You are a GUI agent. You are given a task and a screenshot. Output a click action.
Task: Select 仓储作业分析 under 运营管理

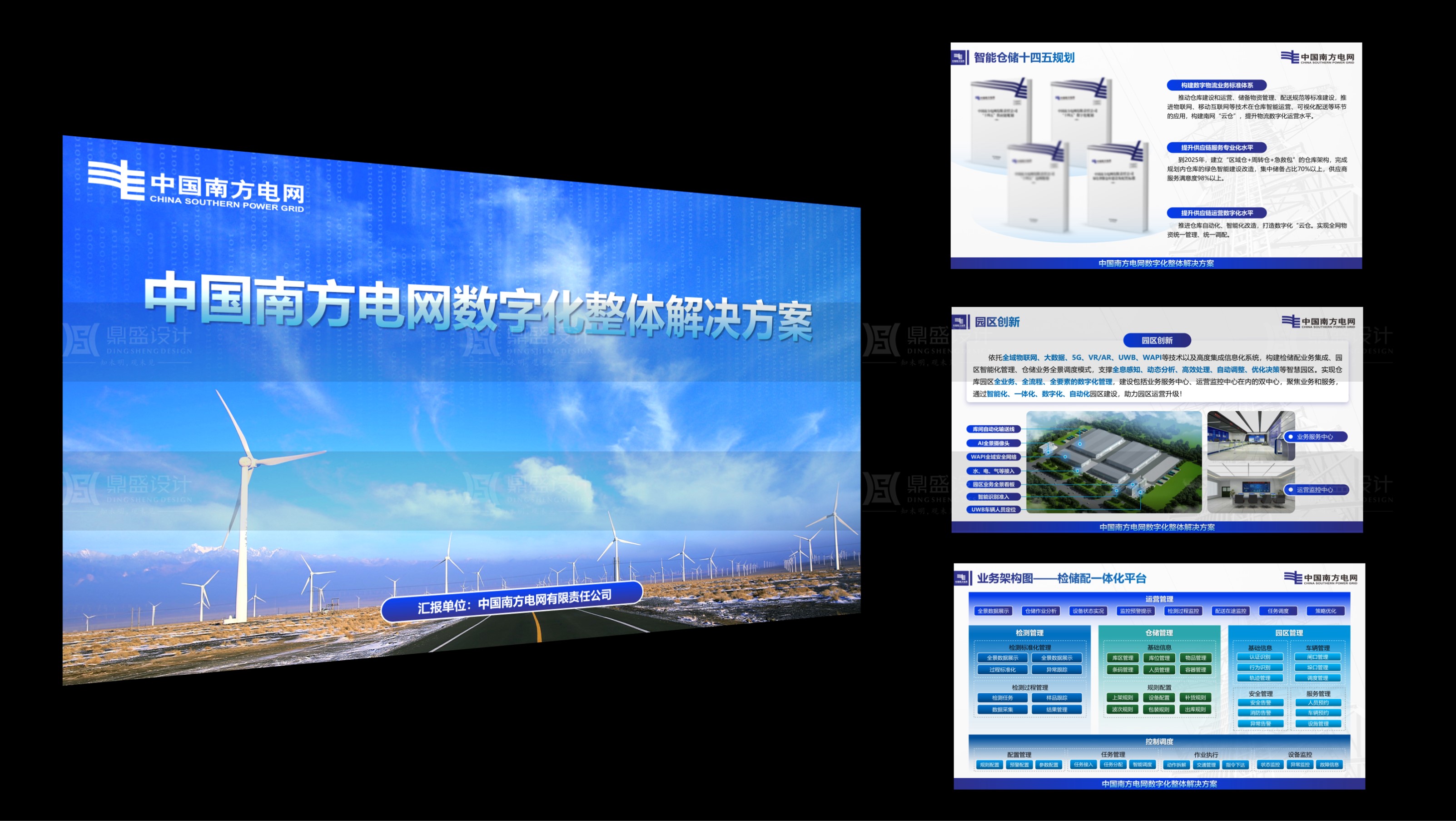(1041, 611)
